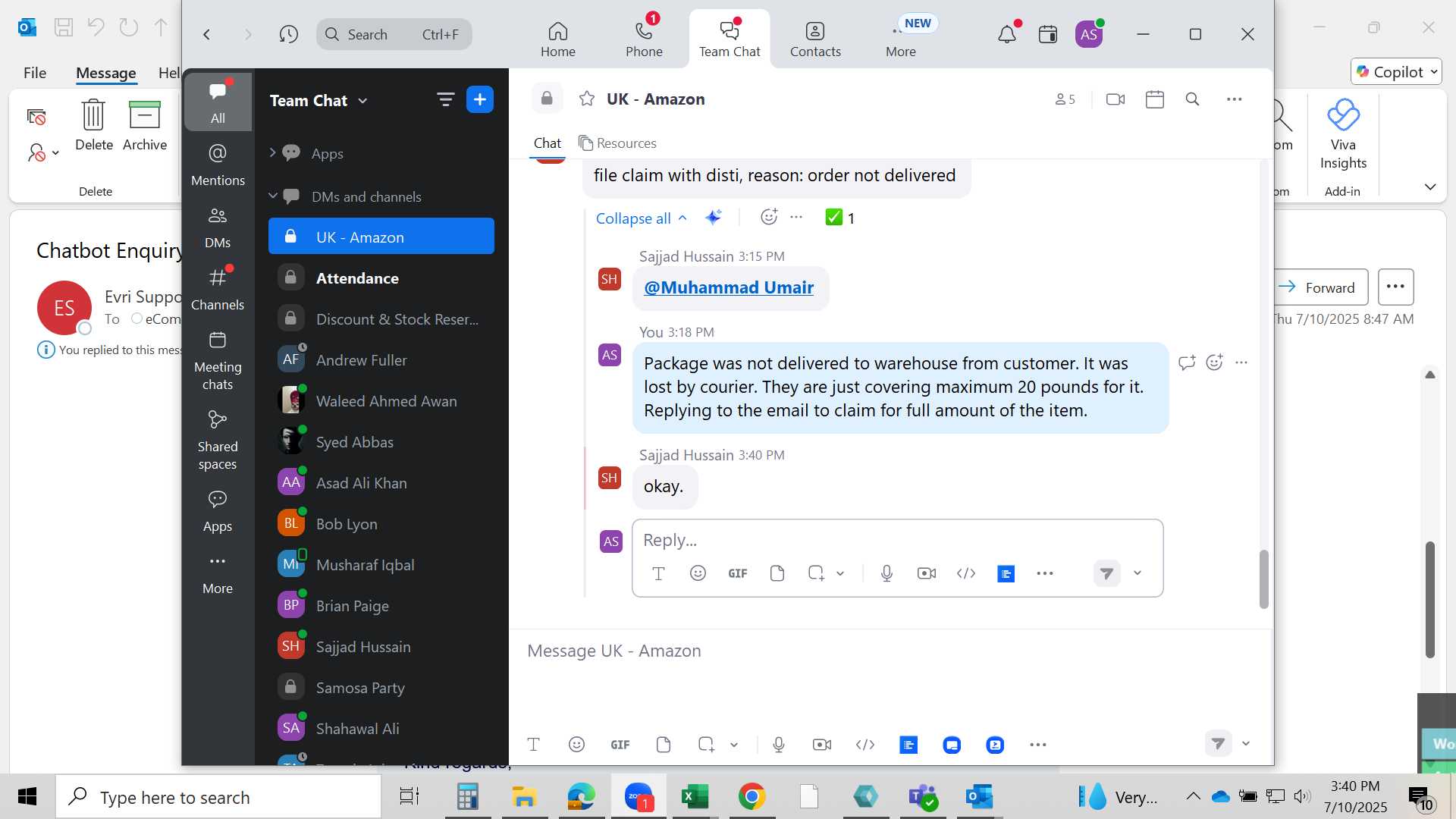This screenshot has width=1456, height=819.
Task: Click the new chat plus button
Action: click(480, 99)
